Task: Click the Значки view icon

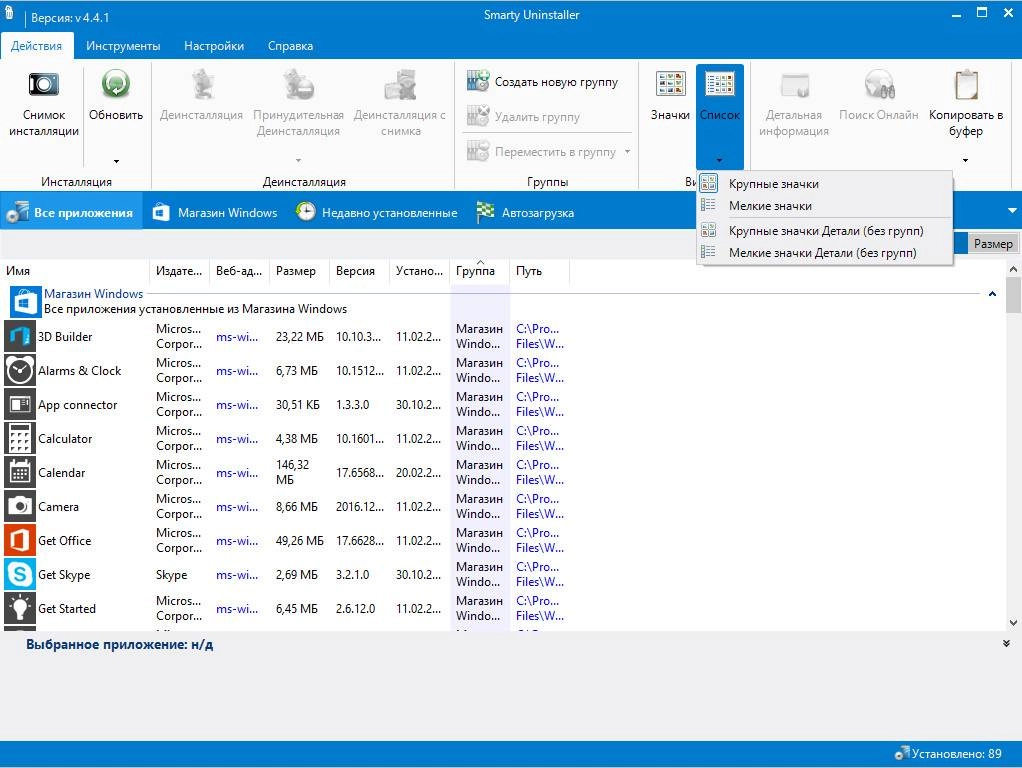Action: coord(670,84)
